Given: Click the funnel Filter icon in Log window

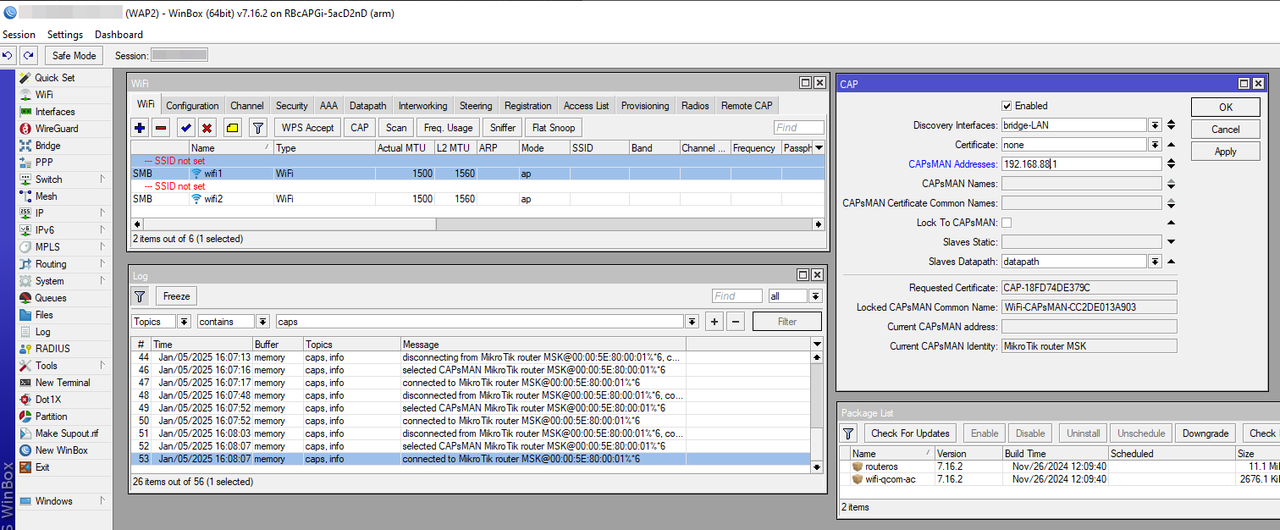Looking at the screenshot, I should click(x=140, y=296).
